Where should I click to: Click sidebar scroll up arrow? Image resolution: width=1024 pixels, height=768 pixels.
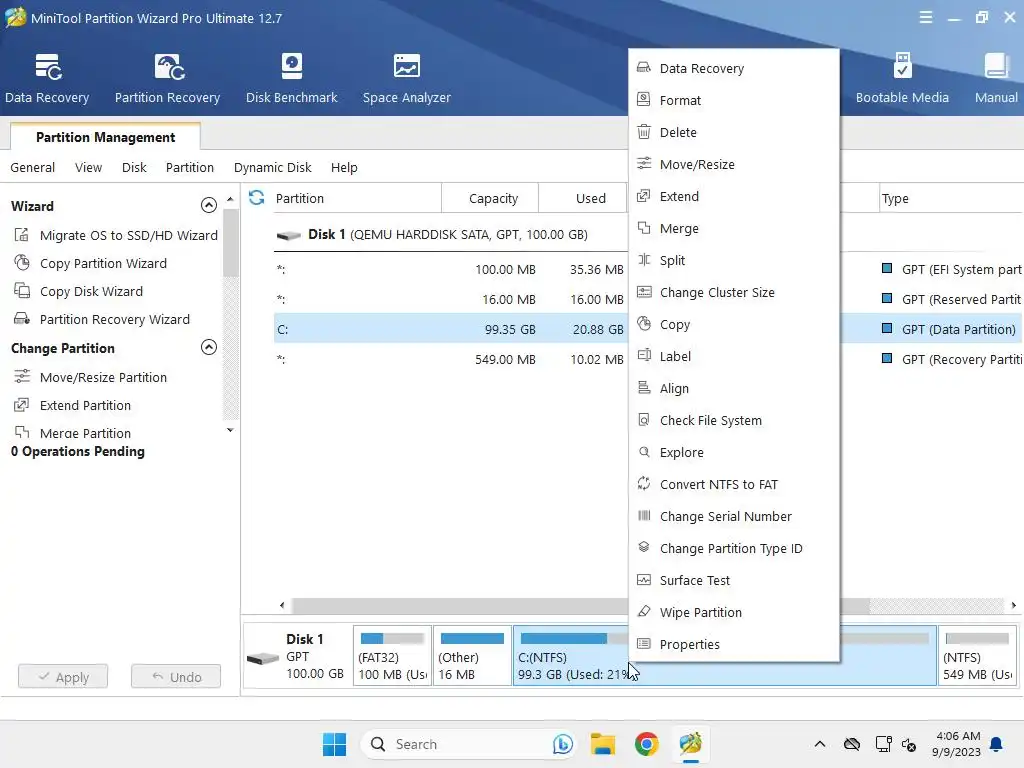click(x=230, y=199)
